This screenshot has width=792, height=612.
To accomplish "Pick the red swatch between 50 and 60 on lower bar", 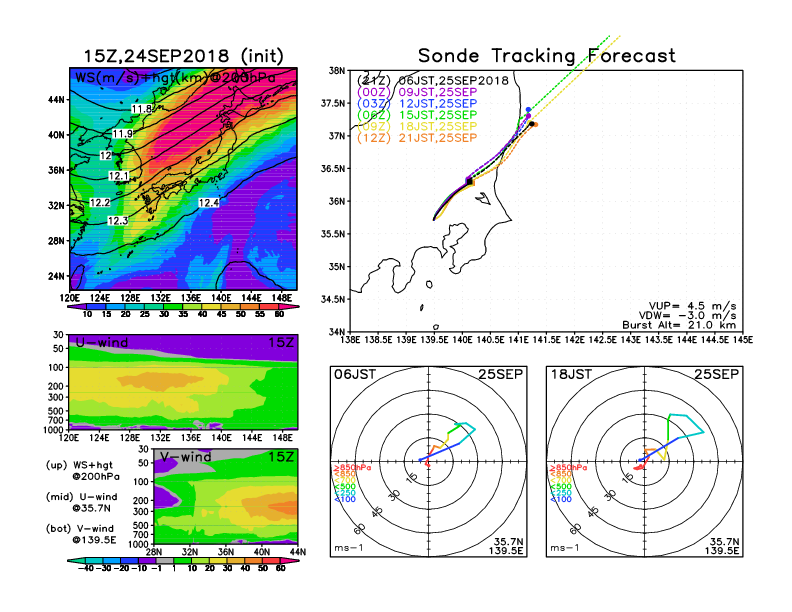I will tap(272, 561).
